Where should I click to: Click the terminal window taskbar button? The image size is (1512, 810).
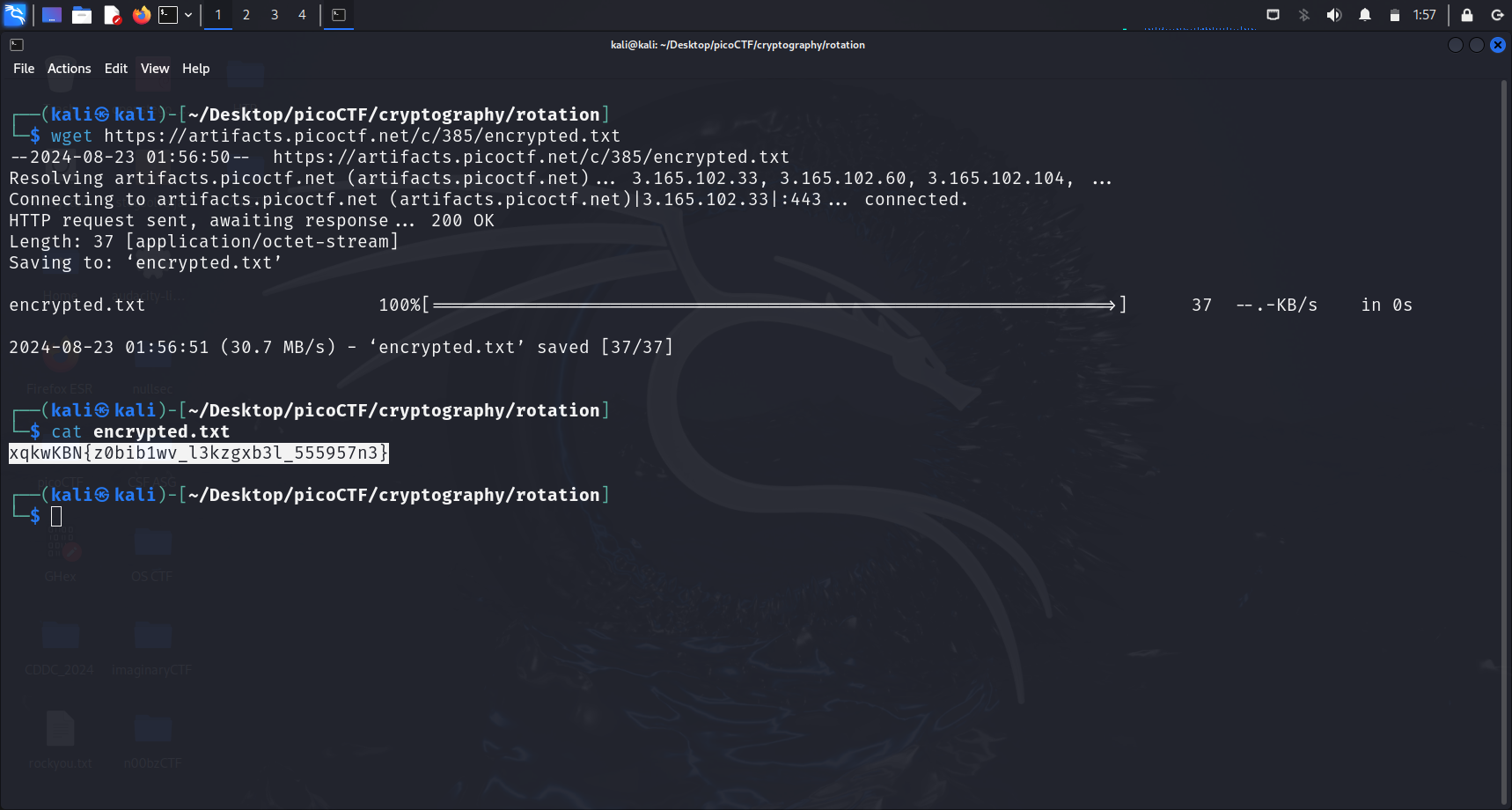339,15
